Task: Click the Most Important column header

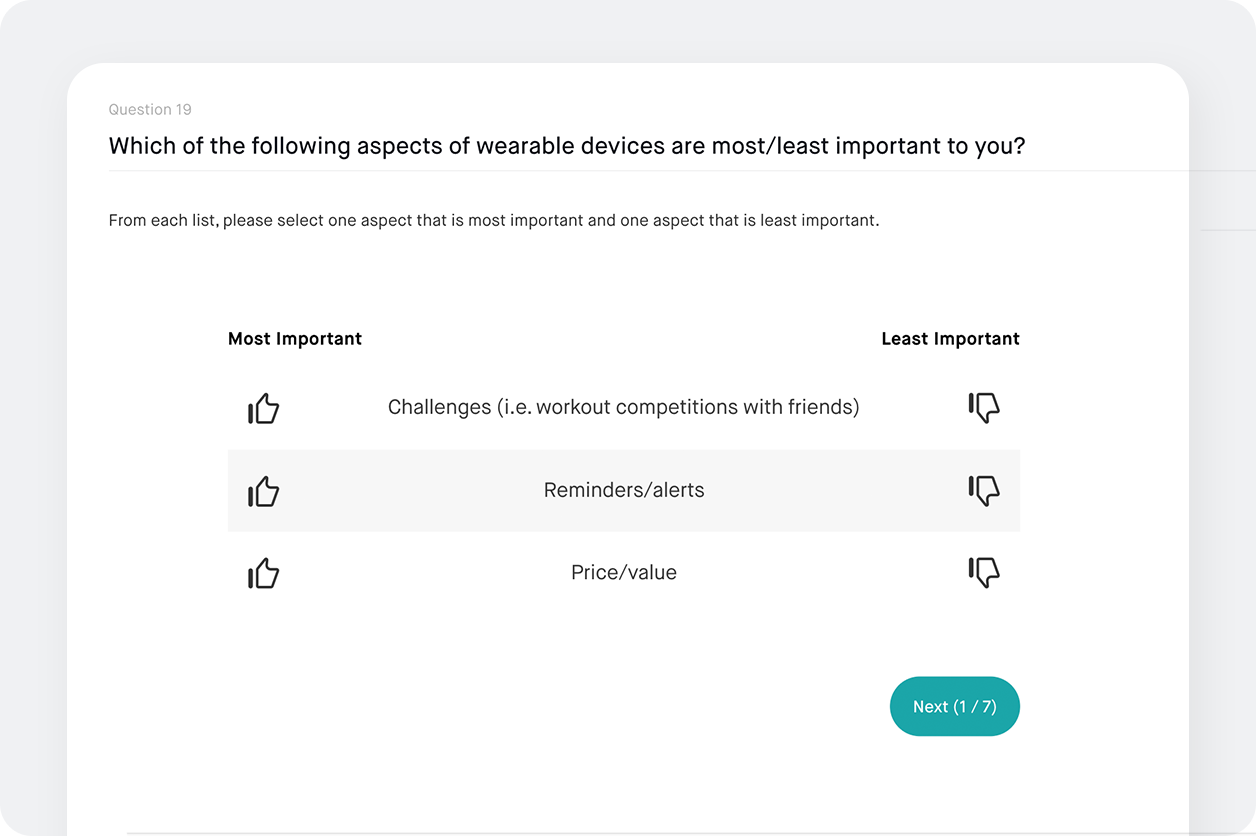Action: pos(295,339)
